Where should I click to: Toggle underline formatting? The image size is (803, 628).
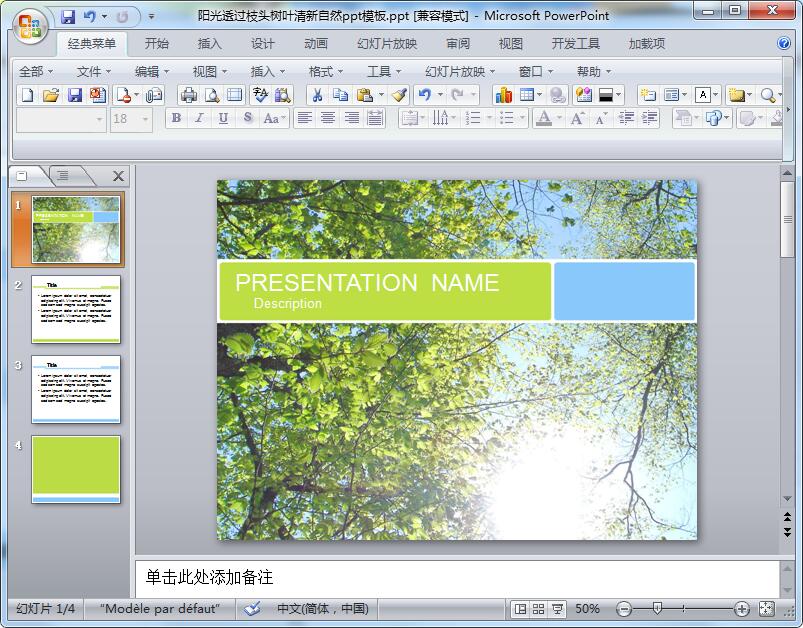tap(223, 118)
